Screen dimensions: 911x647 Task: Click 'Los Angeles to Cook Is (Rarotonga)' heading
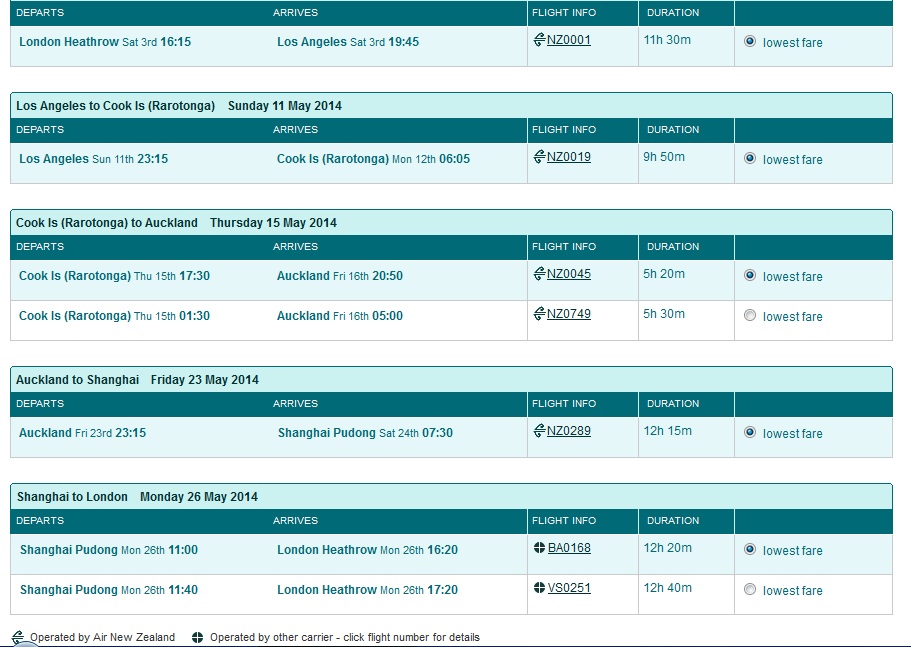pos(116,106)
